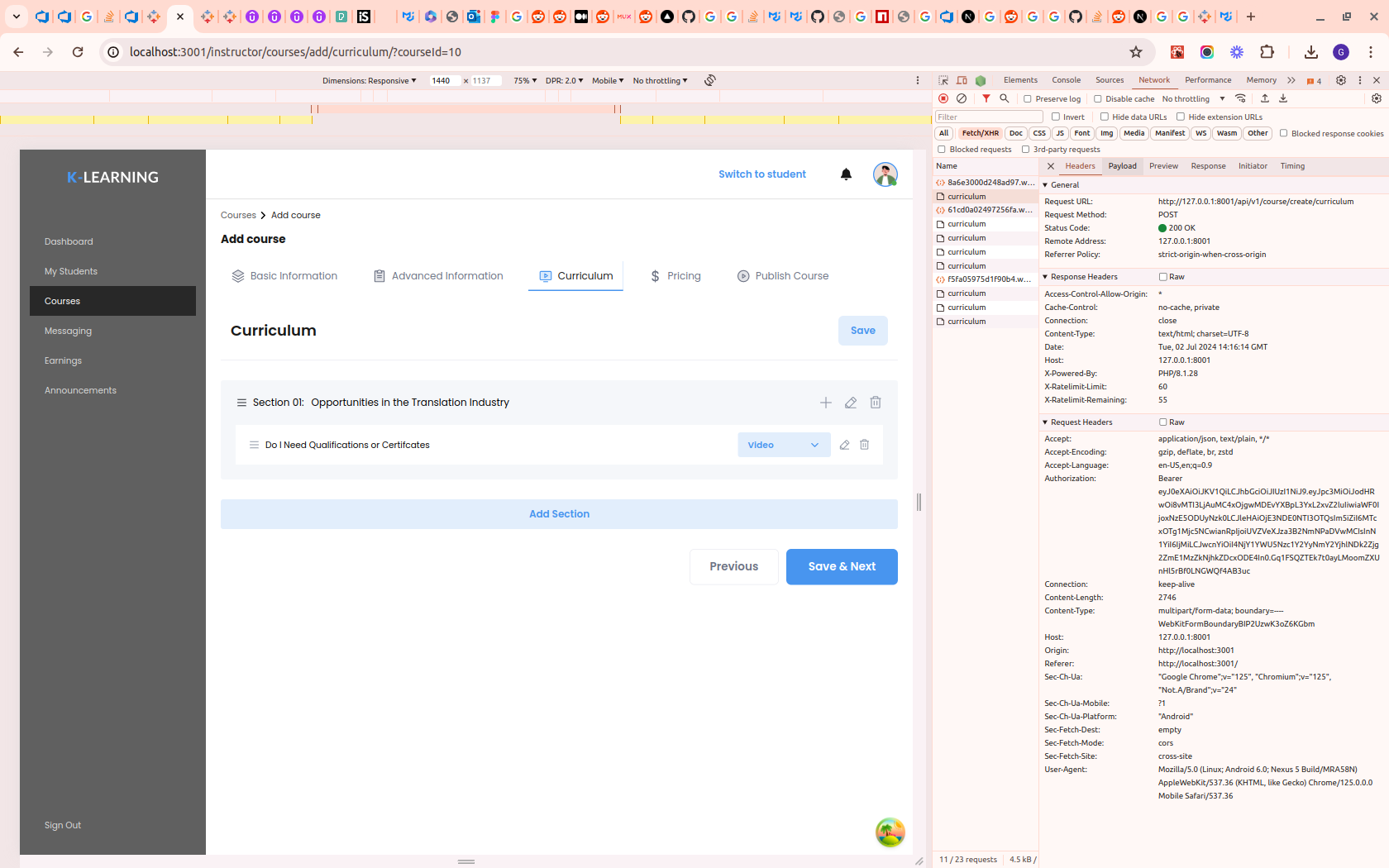Click the network Filter input field

988,117
